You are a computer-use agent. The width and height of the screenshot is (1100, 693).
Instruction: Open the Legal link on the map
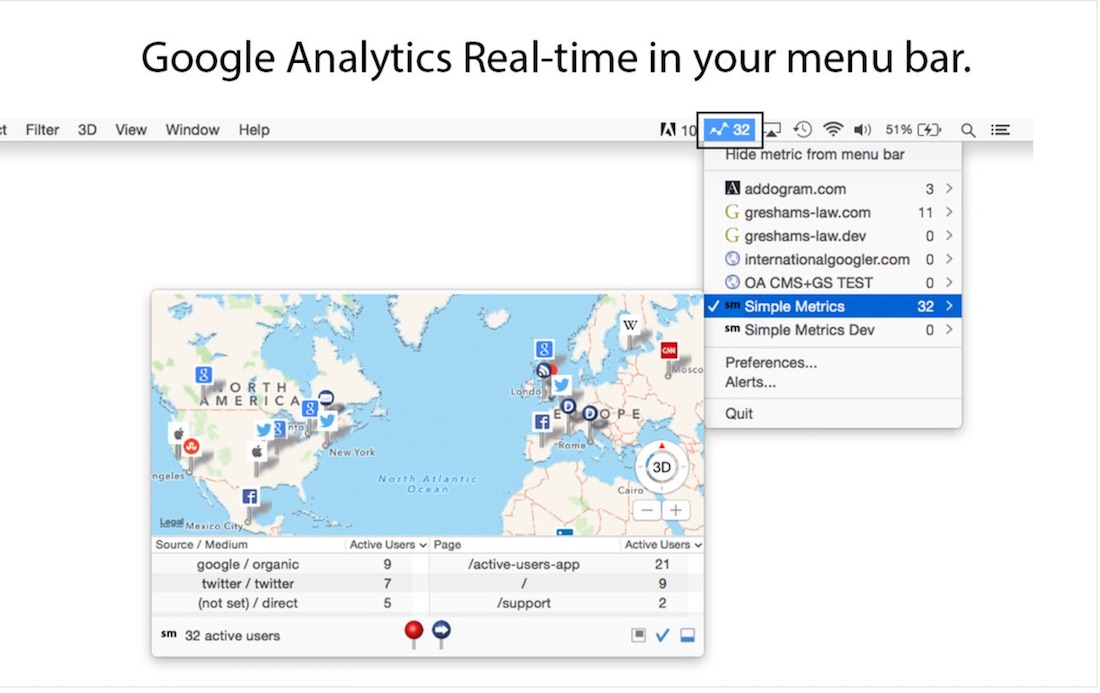point(171,523)
